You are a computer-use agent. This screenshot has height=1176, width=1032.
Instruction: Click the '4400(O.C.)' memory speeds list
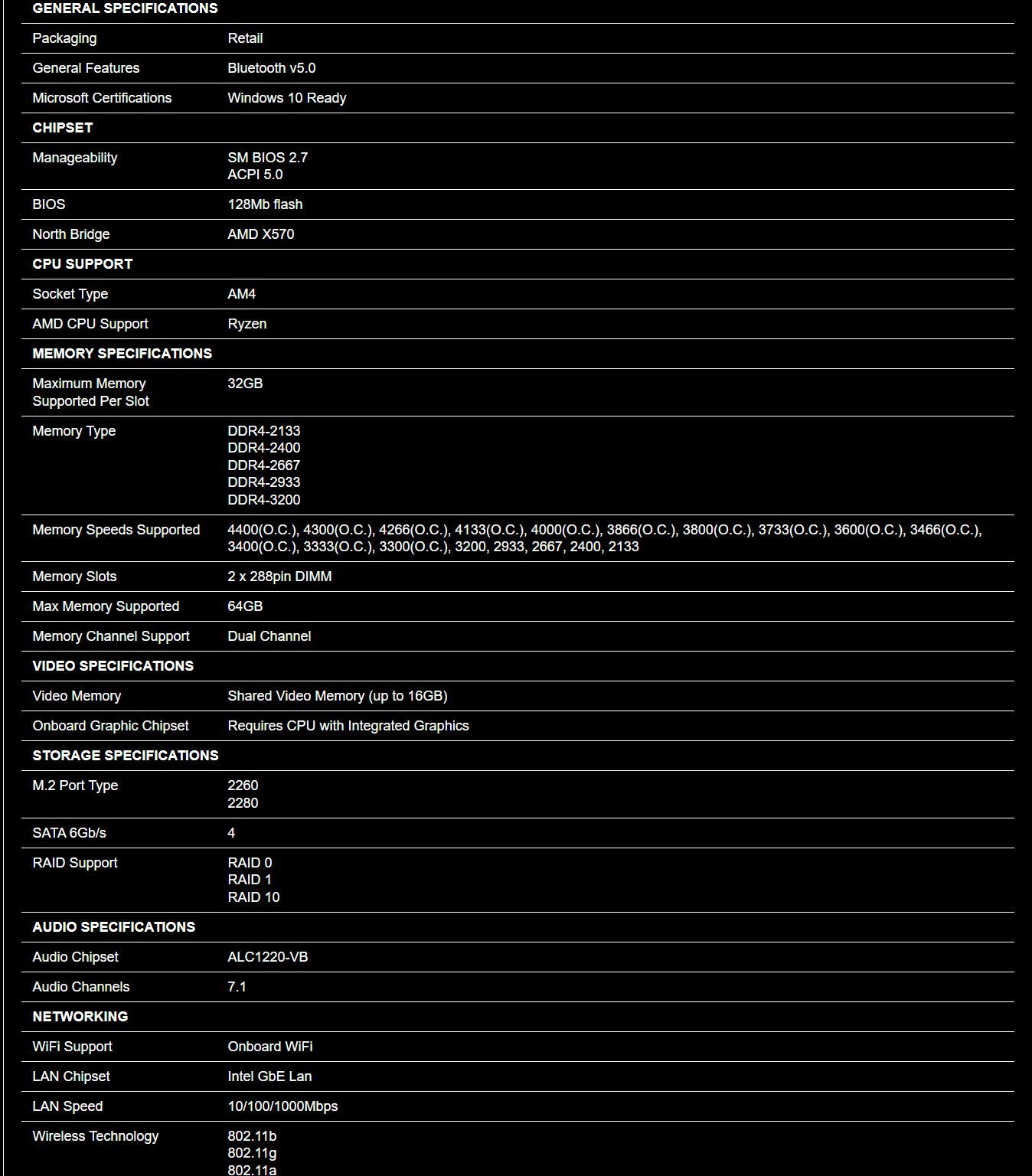[604, 538]
